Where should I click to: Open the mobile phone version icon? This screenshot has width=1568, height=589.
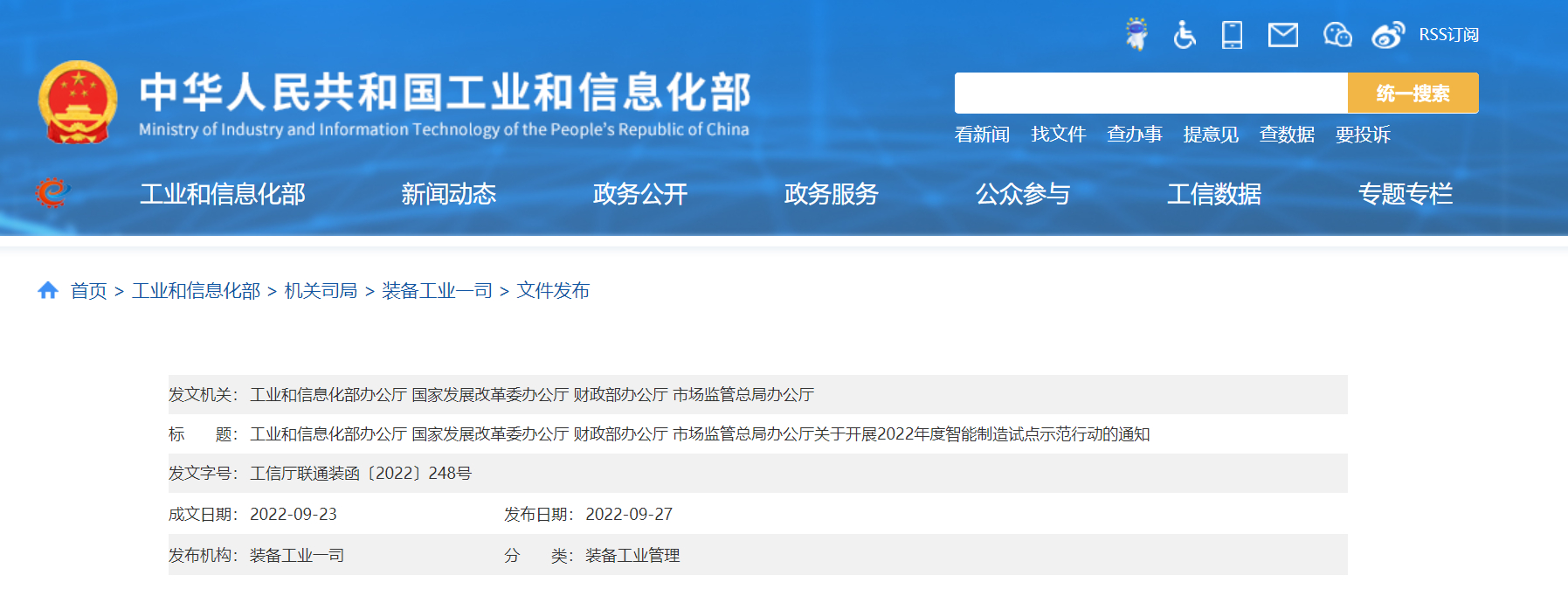1232,35
